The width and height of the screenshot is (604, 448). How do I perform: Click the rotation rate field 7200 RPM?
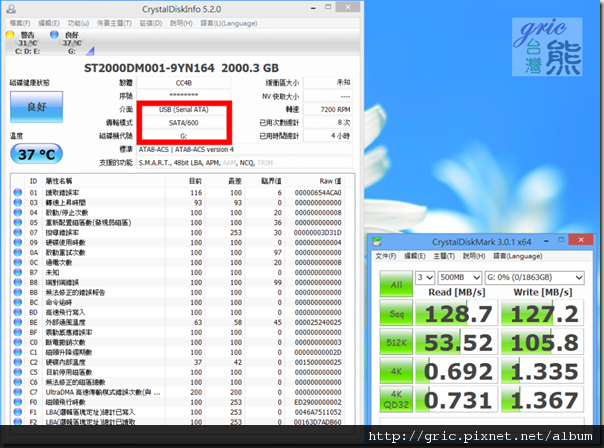[x=328, y=109]
